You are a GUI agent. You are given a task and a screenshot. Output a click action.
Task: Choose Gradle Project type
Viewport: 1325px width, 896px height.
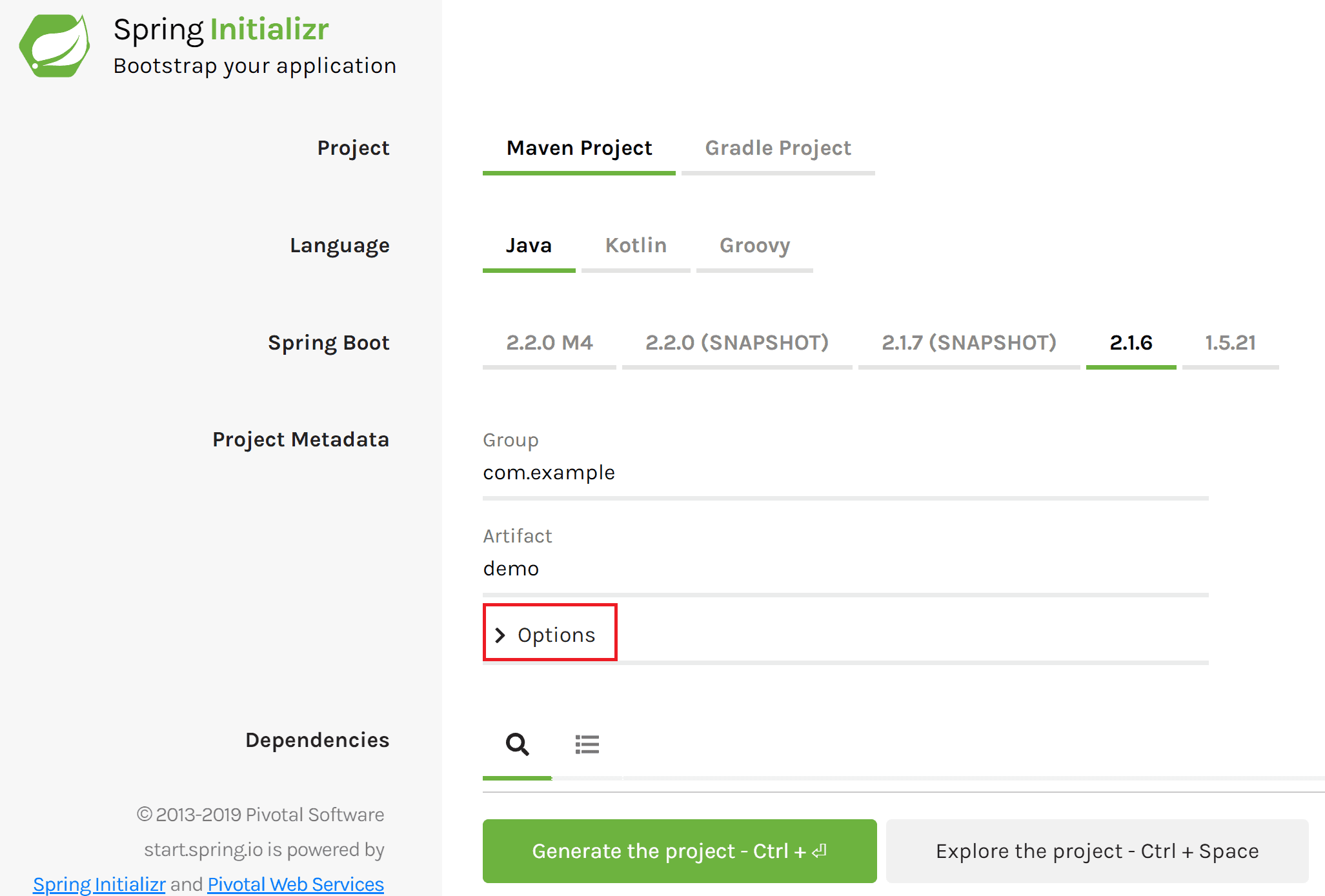point(778,148)
